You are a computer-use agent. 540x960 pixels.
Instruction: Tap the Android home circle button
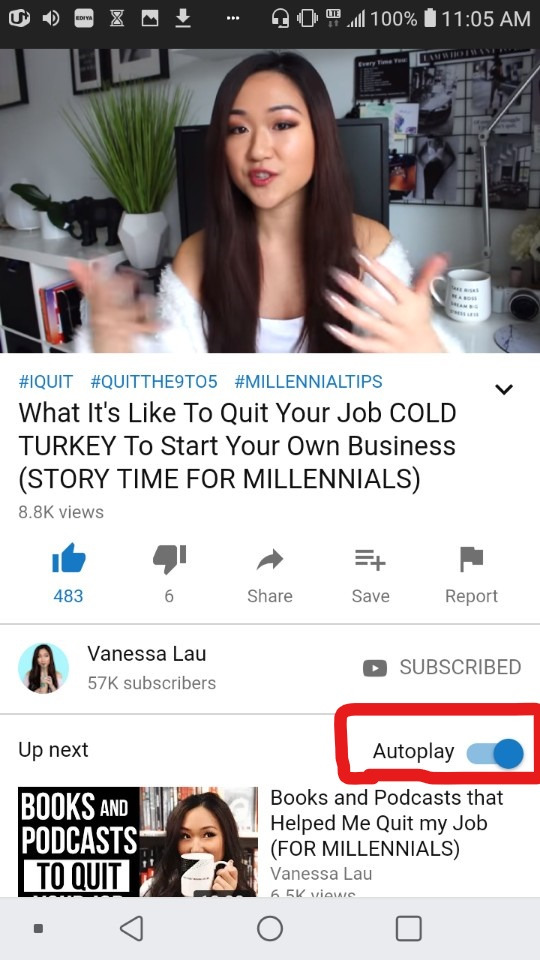tap(270, 928)
